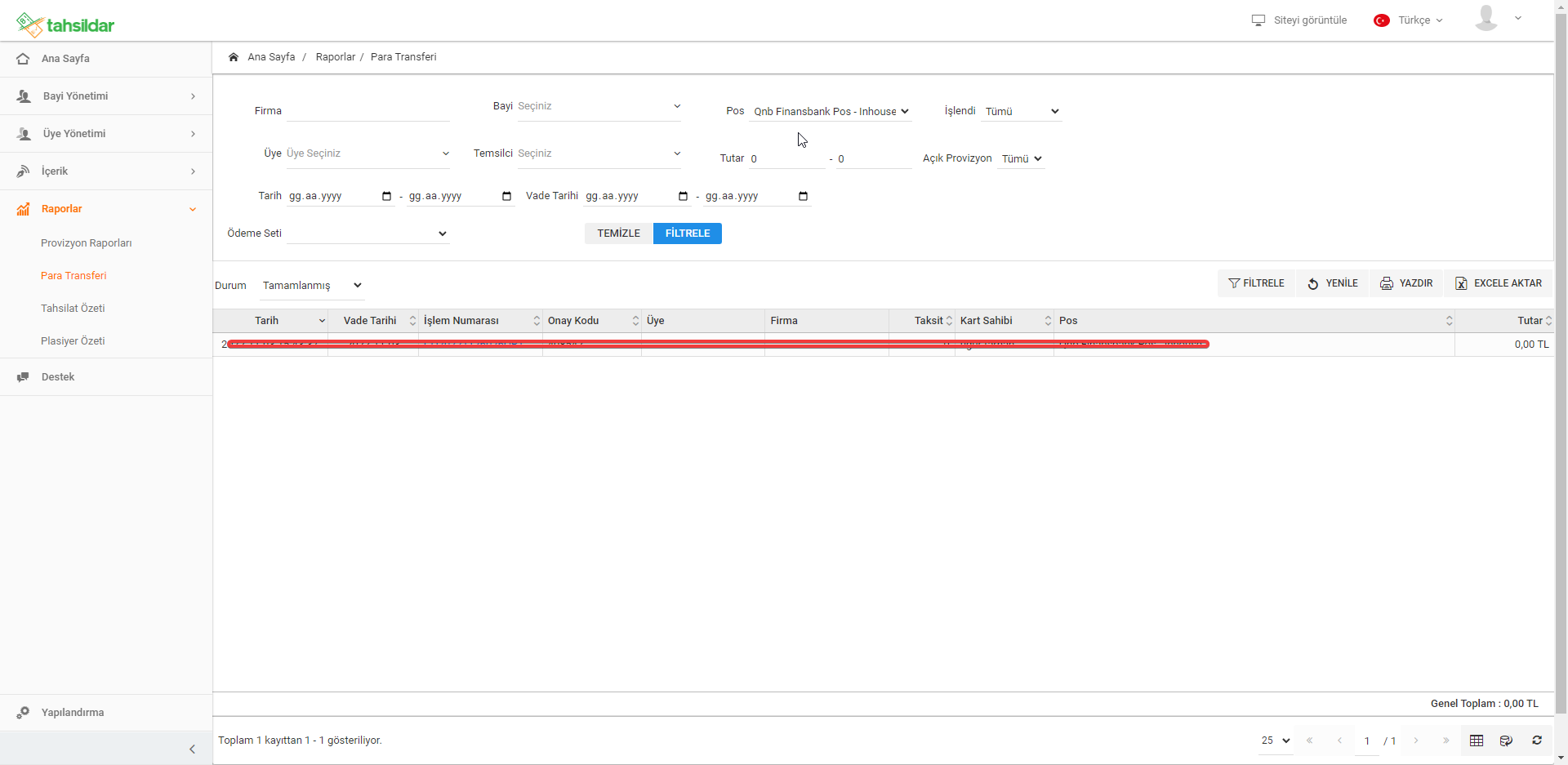Click the grid view icon in footer

1477,741
